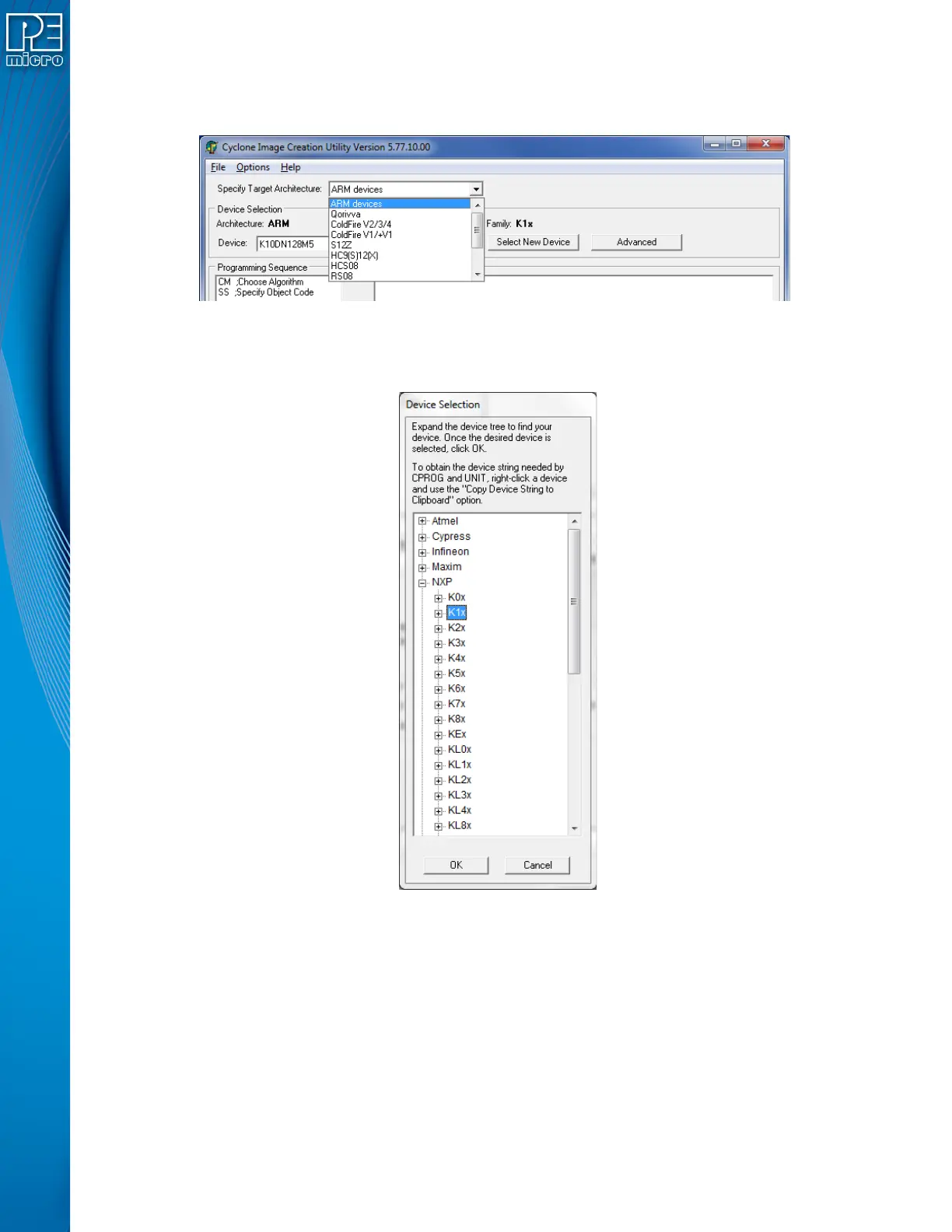
Task: Click the Cyclone Image Creation Utility title icon
Action: (x=212, y=147)
